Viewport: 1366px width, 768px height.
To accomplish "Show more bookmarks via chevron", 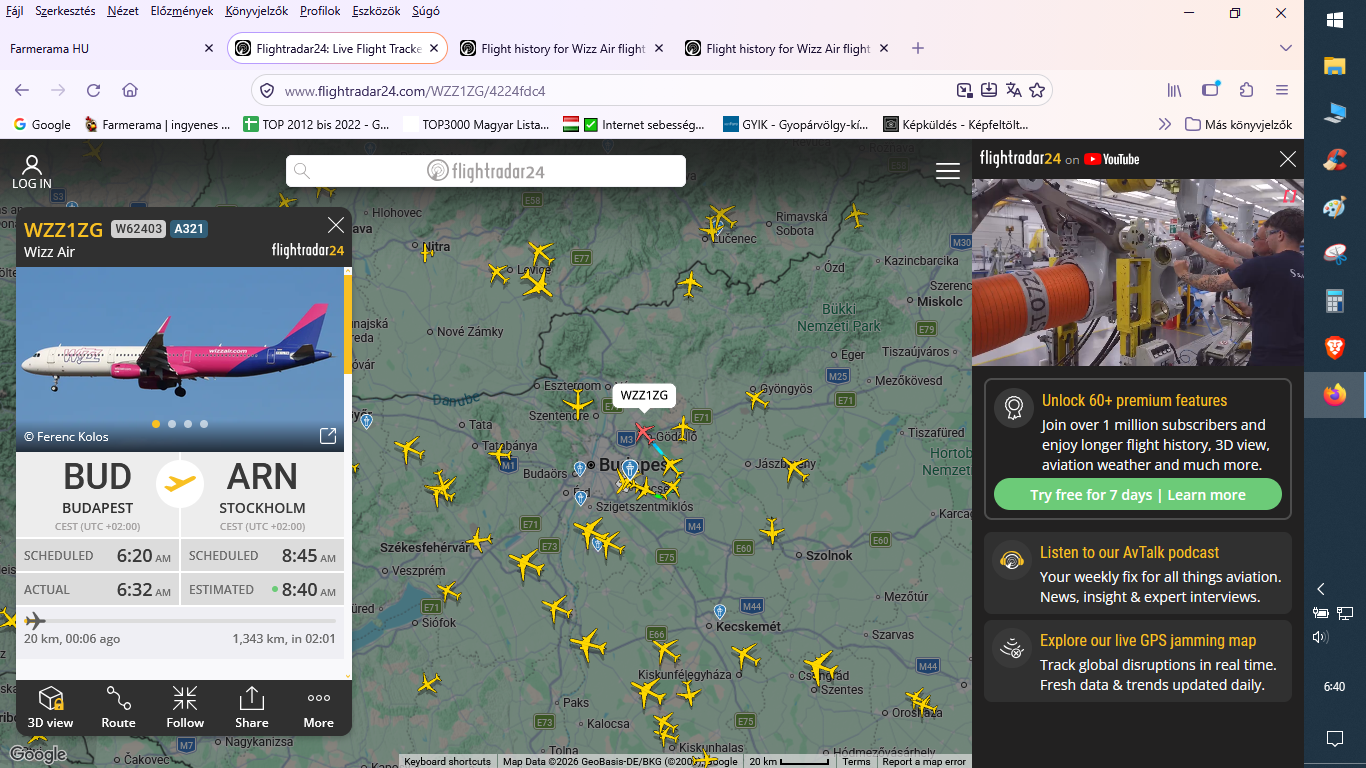I will 1164,125.
